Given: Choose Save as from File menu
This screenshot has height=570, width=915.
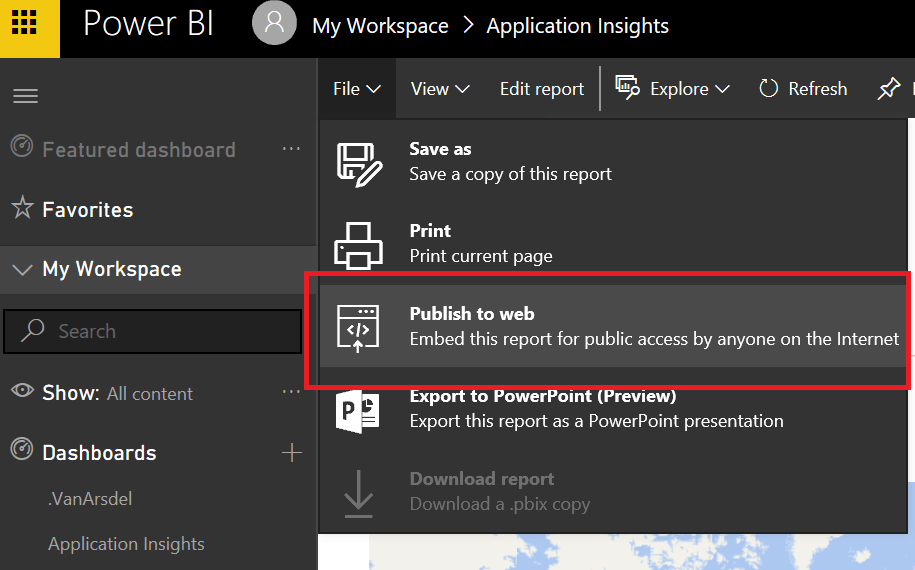Looking at the screenshot, I should [x=510, y=161].
